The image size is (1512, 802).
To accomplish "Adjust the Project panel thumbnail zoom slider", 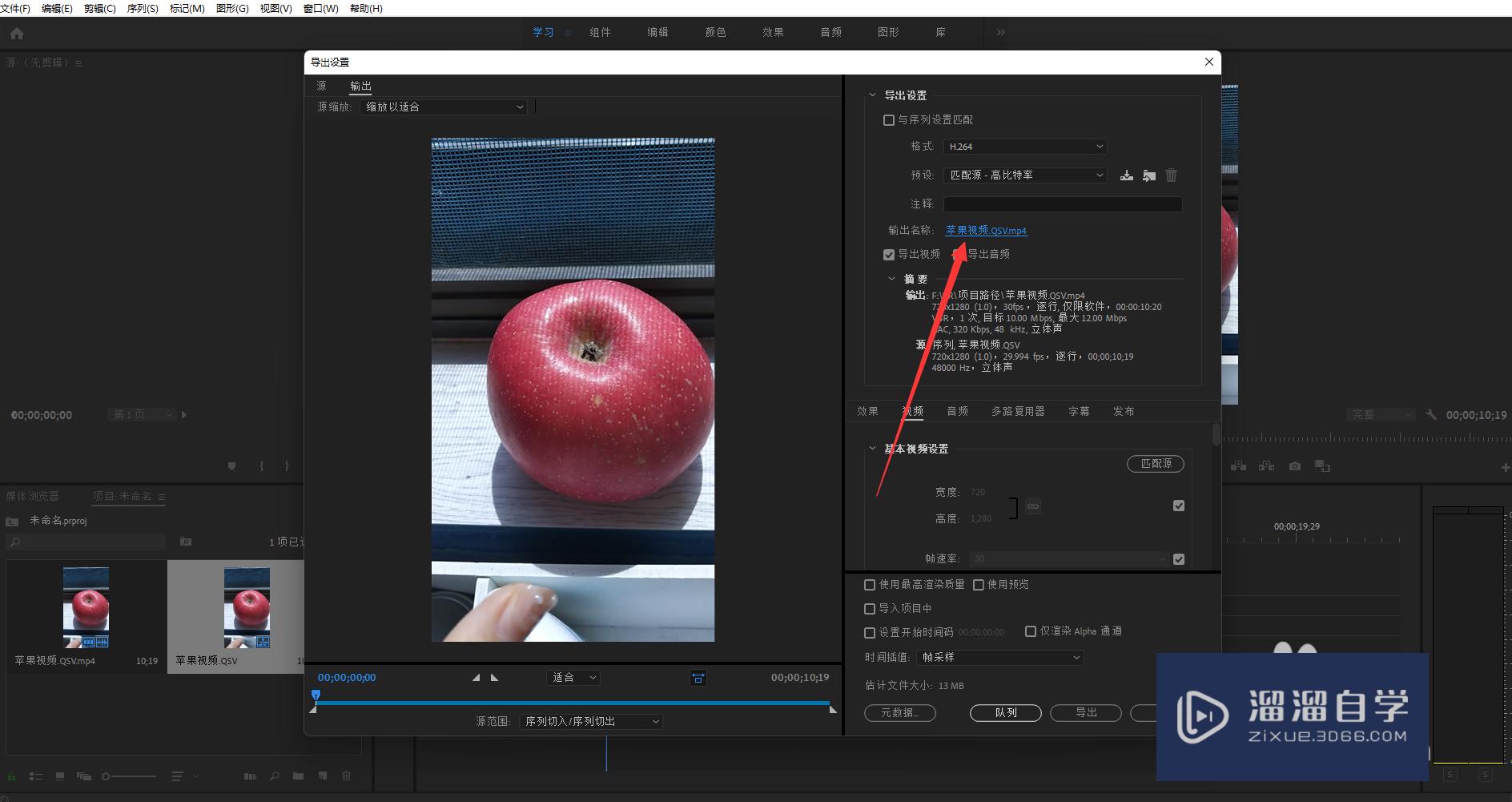I will pyautogui.click(x=130, y=776).
